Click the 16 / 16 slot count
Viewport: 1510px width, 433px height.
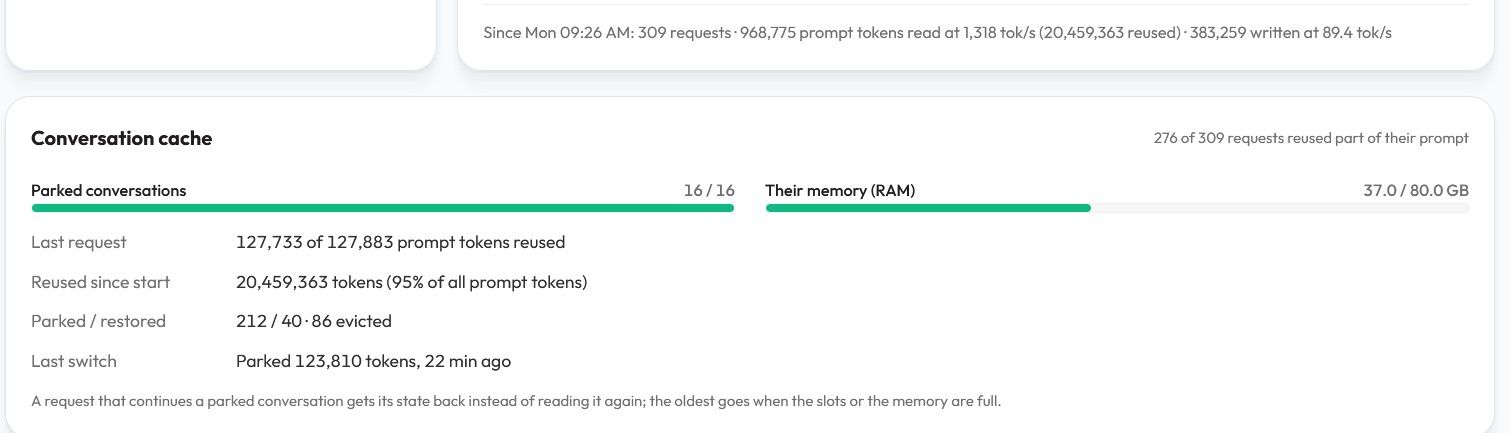click(709, 190)
